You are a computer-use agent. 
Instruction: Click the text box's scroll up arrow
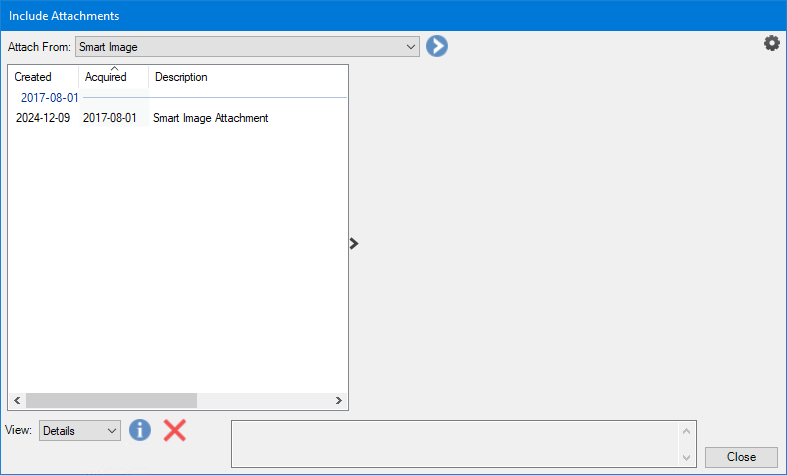click(686, 430)
